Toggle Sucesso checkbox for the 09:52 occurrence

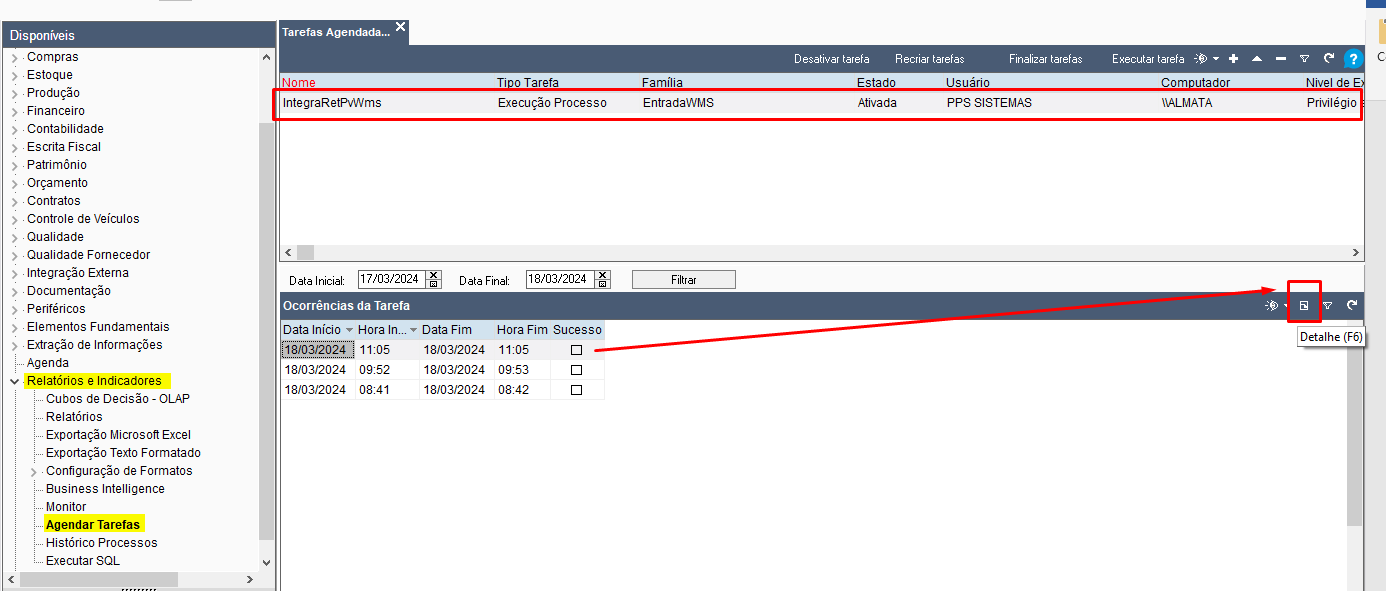pyautogui.click(x=576, y=370)
